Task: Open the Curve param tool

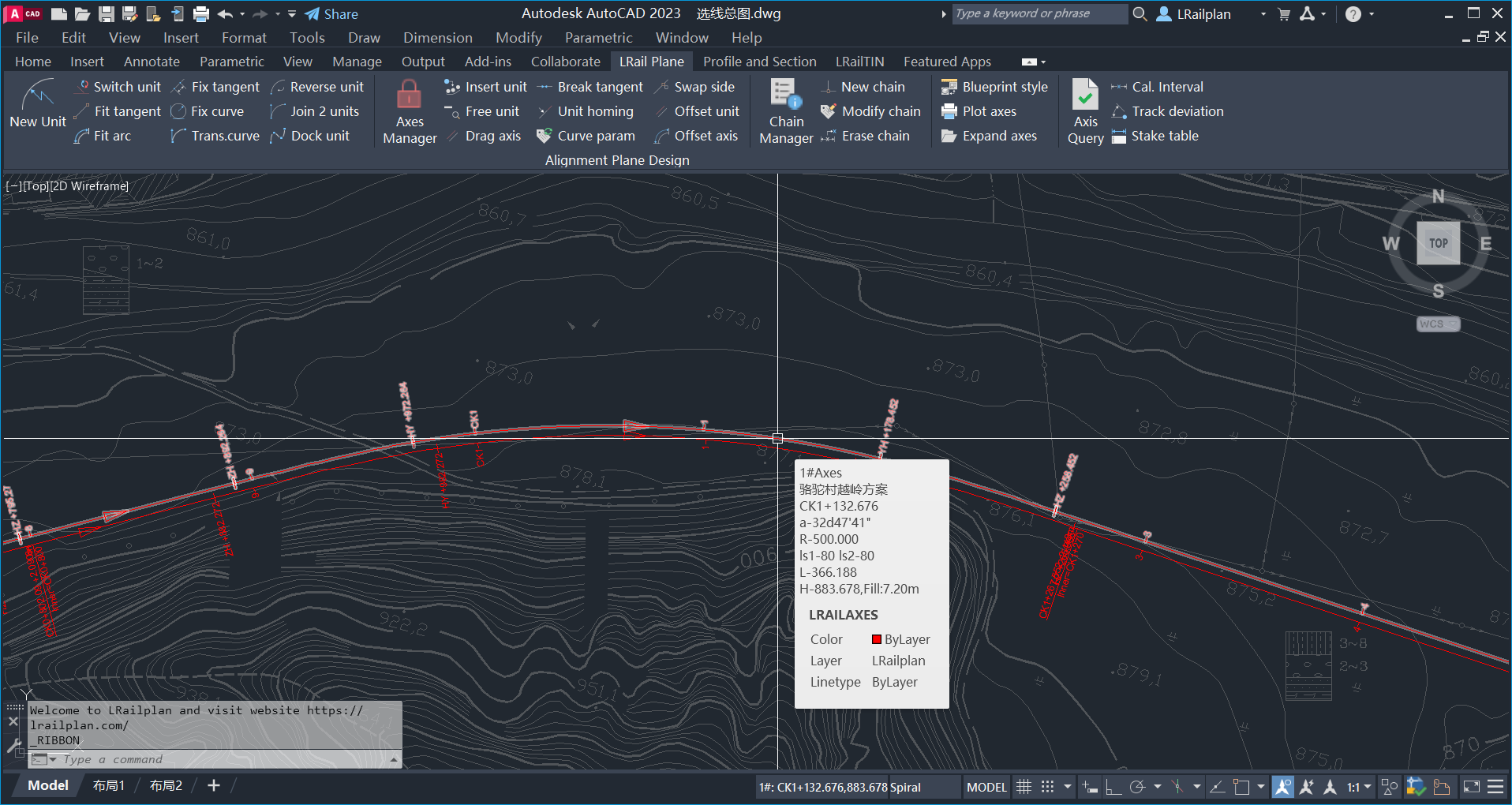Action: pyautogui.click(x=586, y=136)
